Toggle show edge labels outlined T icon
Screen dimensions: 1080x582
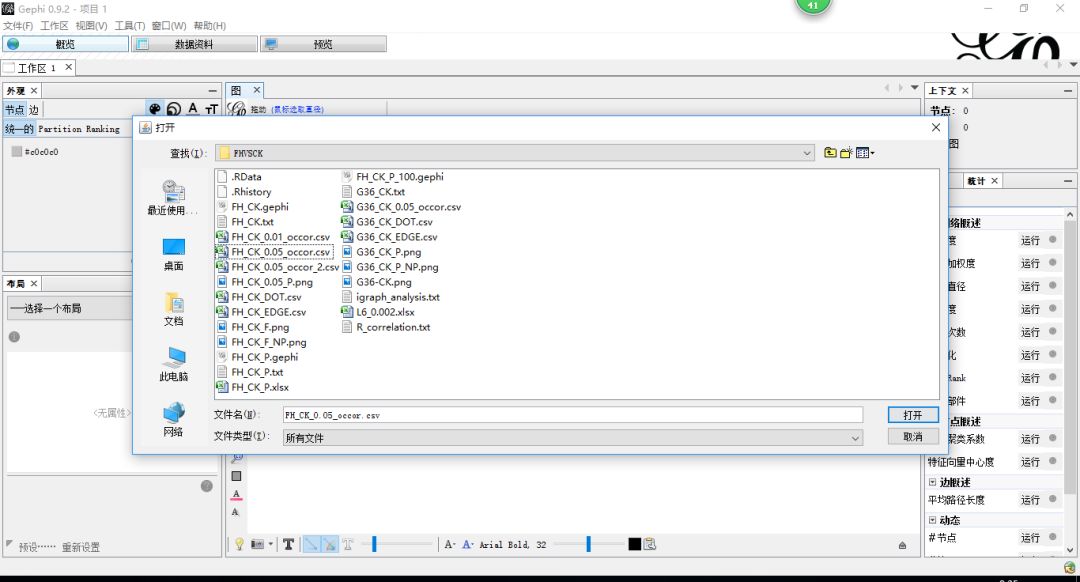click(x=348, y=544)
